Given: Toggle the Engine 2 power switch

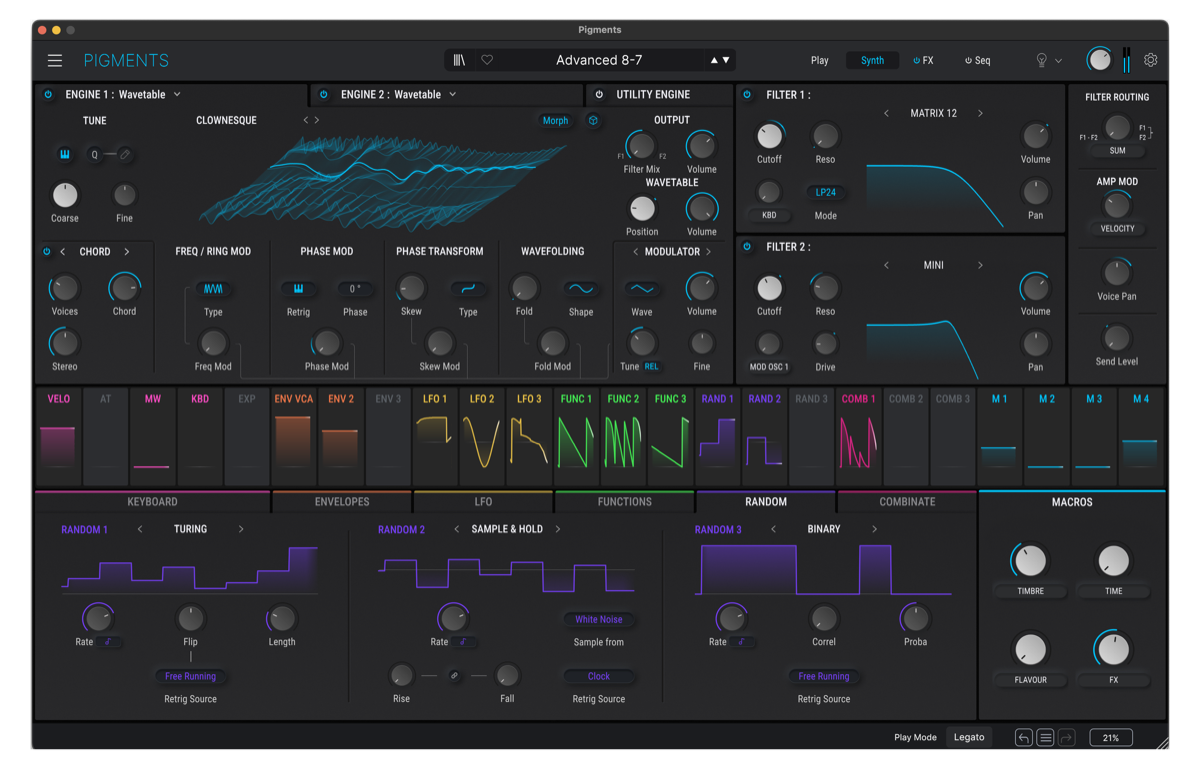Looking at the screenshot, I should (x=322, y=94).
